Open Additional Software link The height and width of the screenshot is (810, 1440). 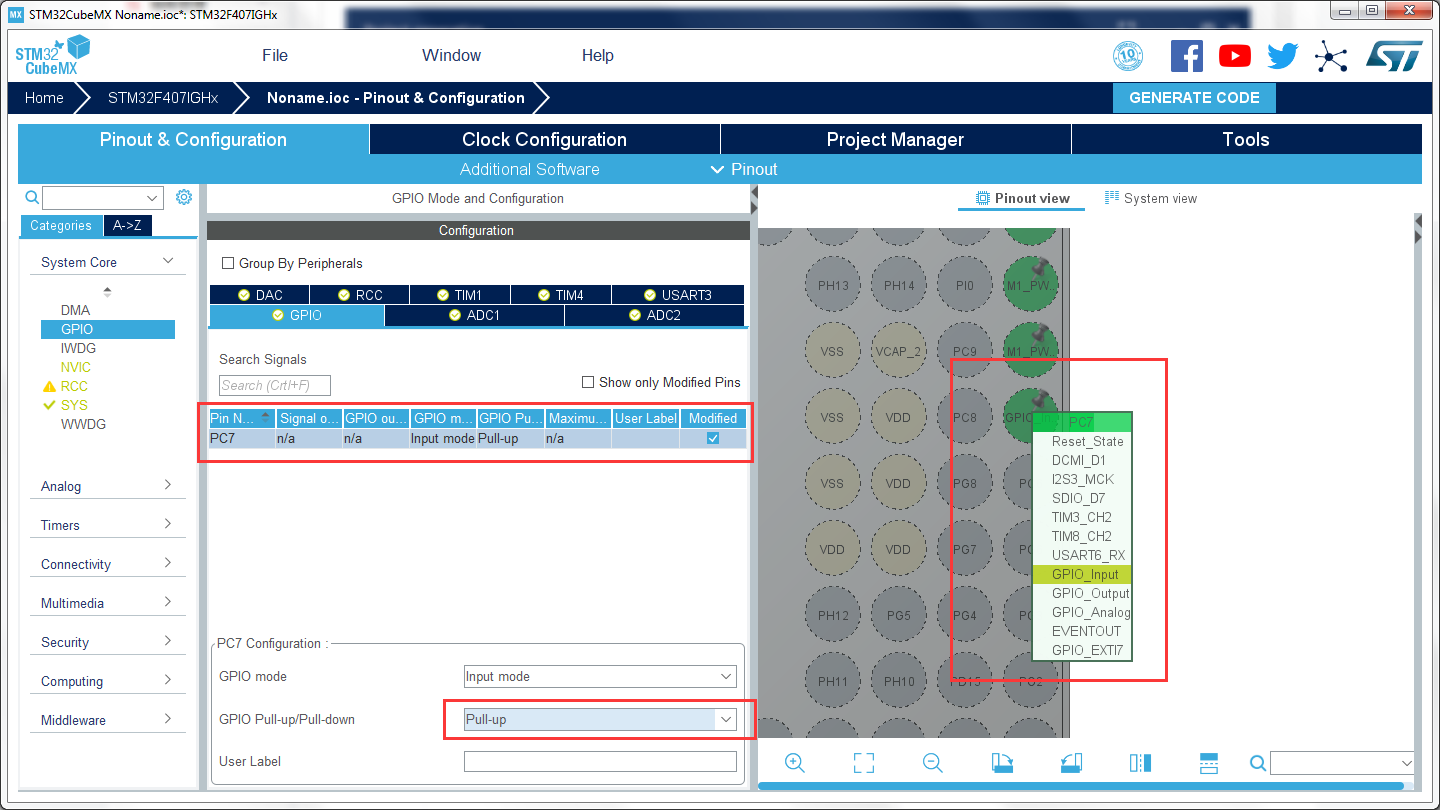coord(529,169)
